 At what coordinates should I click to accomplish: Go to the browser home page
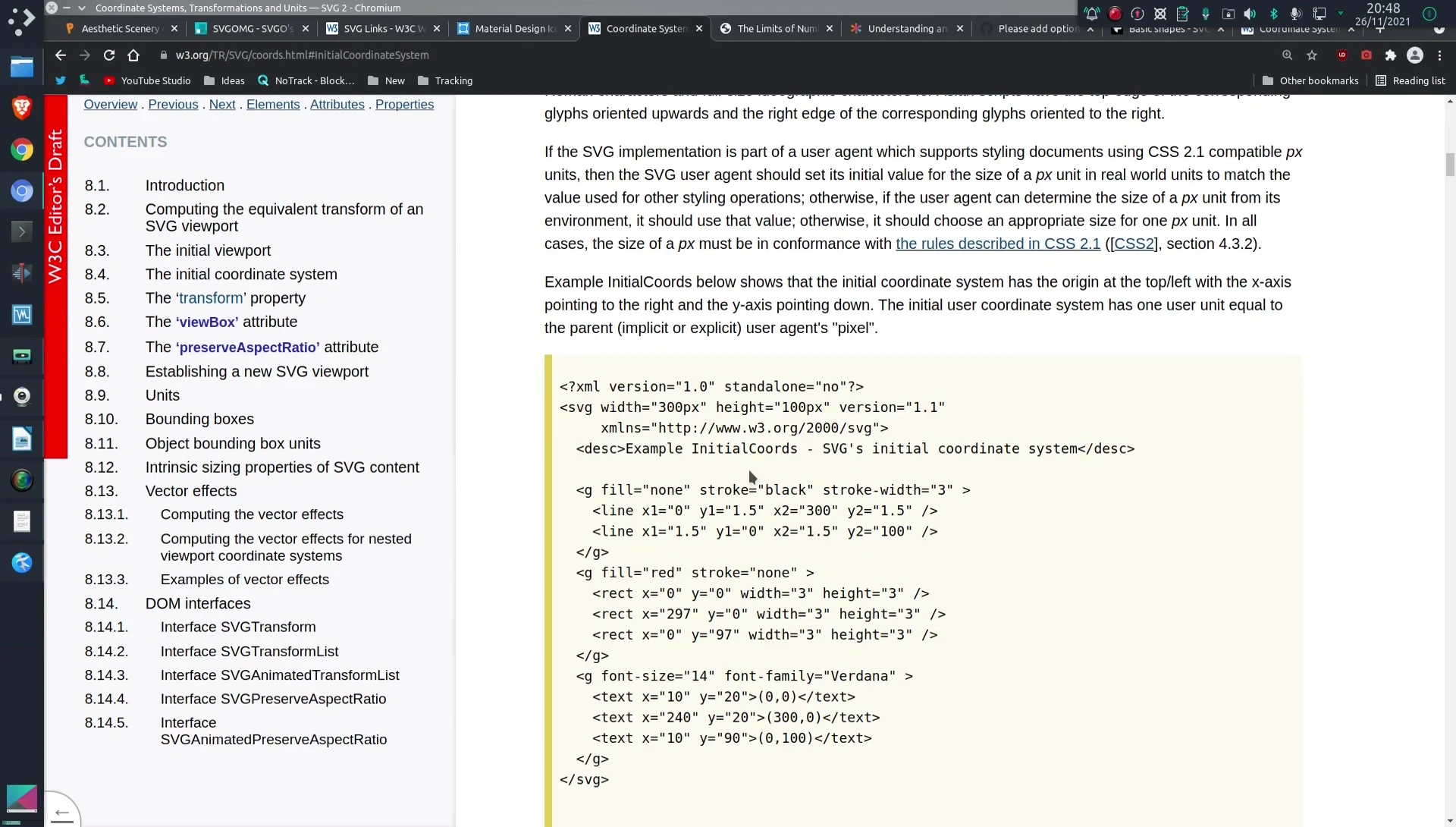pyautogui.click(x=133, y=55)
